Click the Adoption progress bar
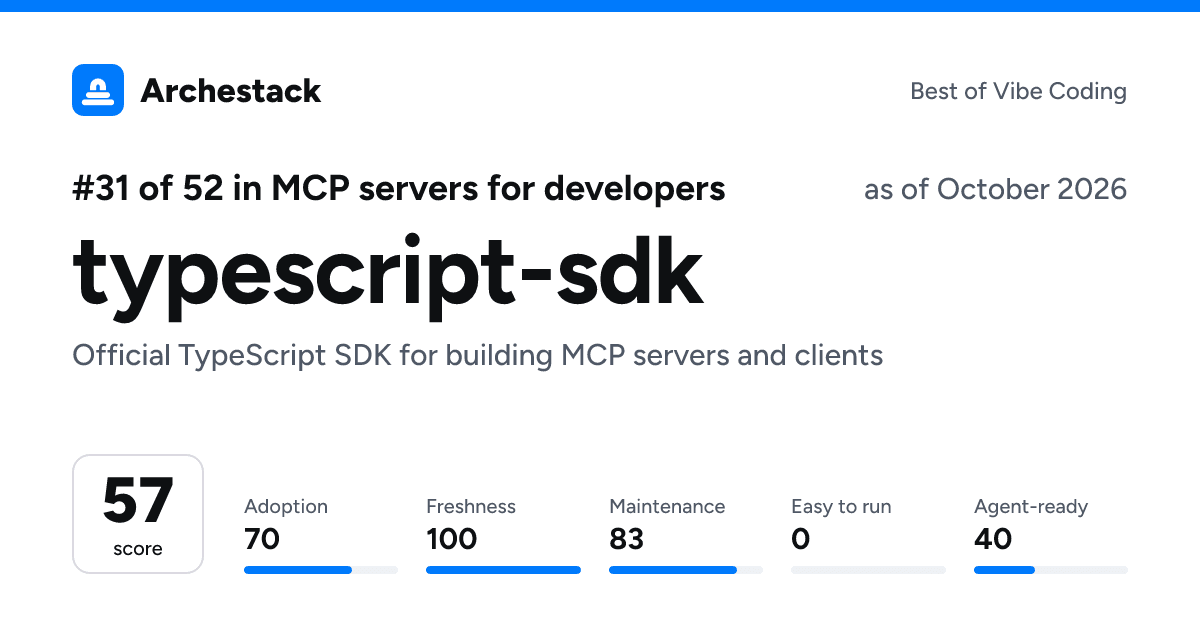 321,570
